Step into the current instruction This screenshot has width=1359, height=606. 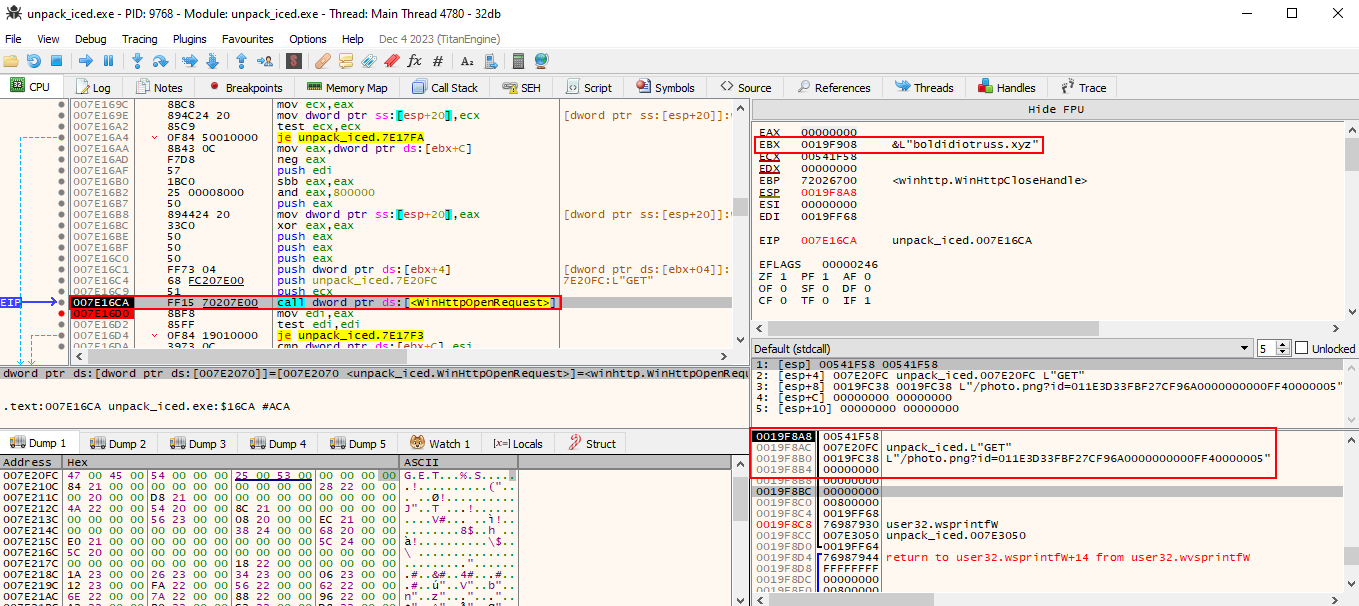pyautogui.click(x=137, y=61)
